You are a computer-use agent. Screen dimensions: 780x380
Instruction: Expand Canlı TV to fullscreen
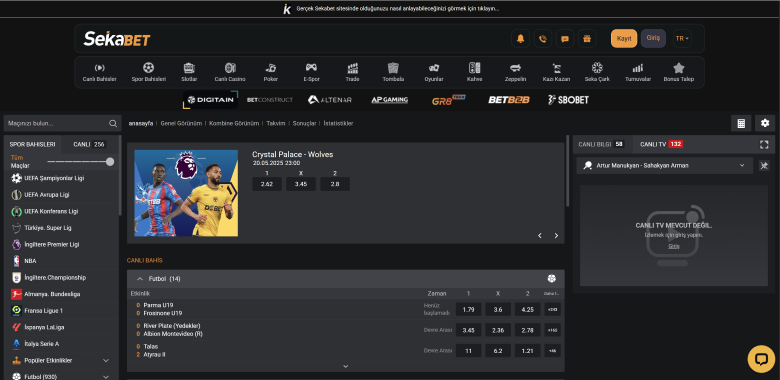point(764,144)
